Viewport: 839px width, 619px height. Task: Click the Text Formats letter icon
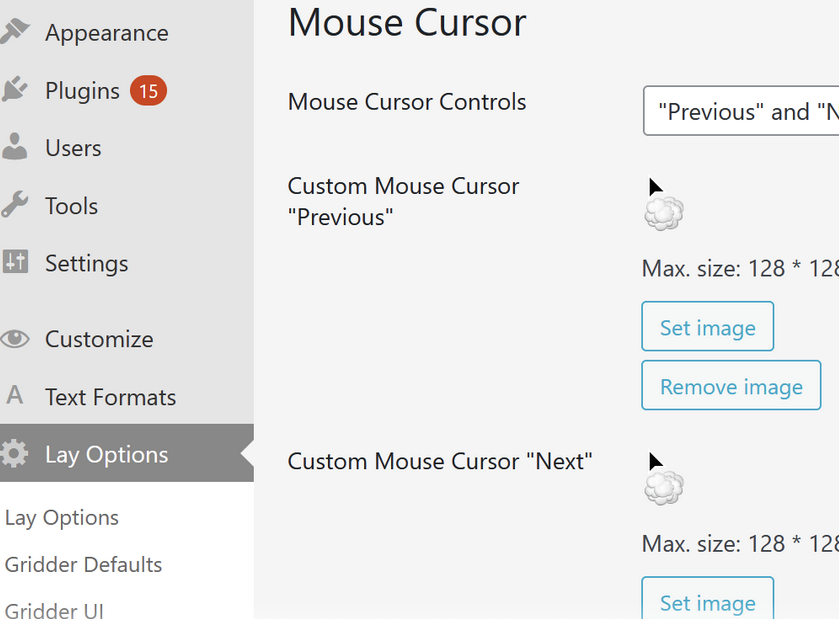pyautogui.click(x=14, y=396)
